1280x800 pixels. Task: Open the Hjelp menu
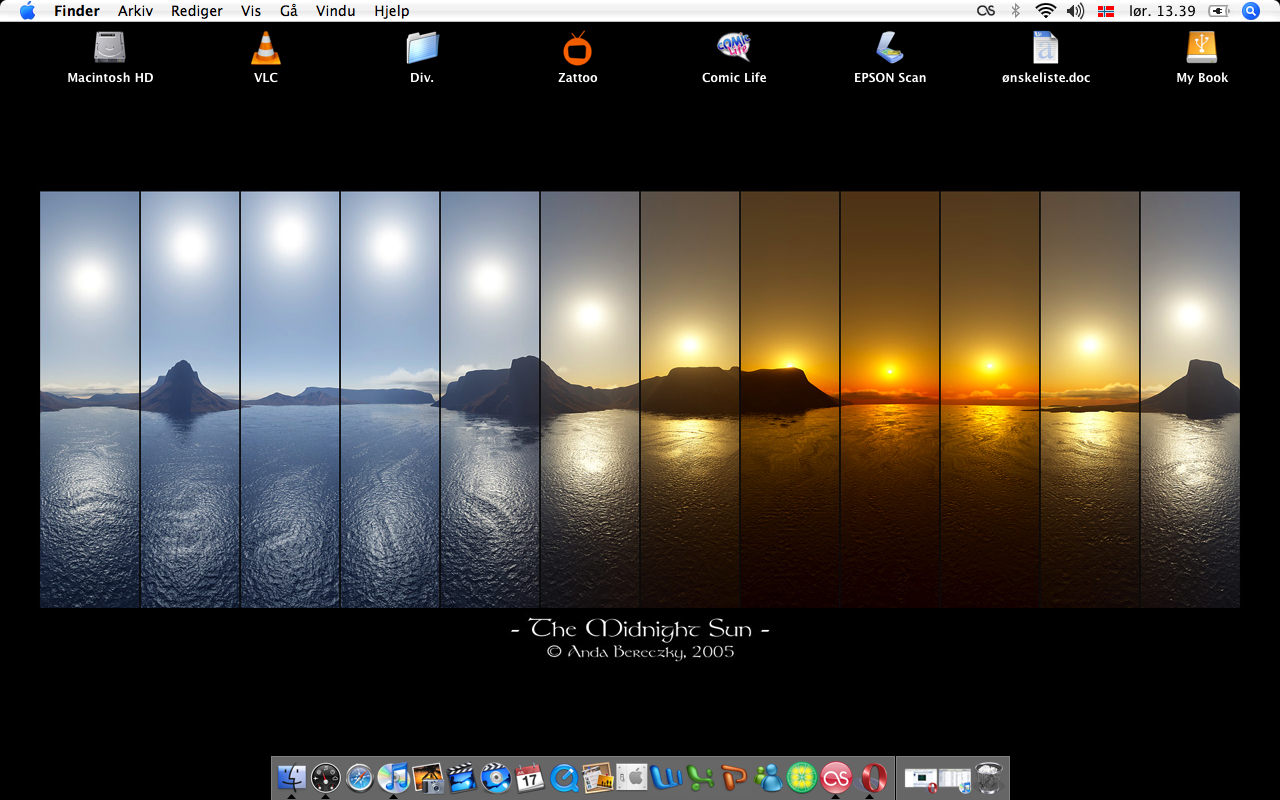(392, 11)
